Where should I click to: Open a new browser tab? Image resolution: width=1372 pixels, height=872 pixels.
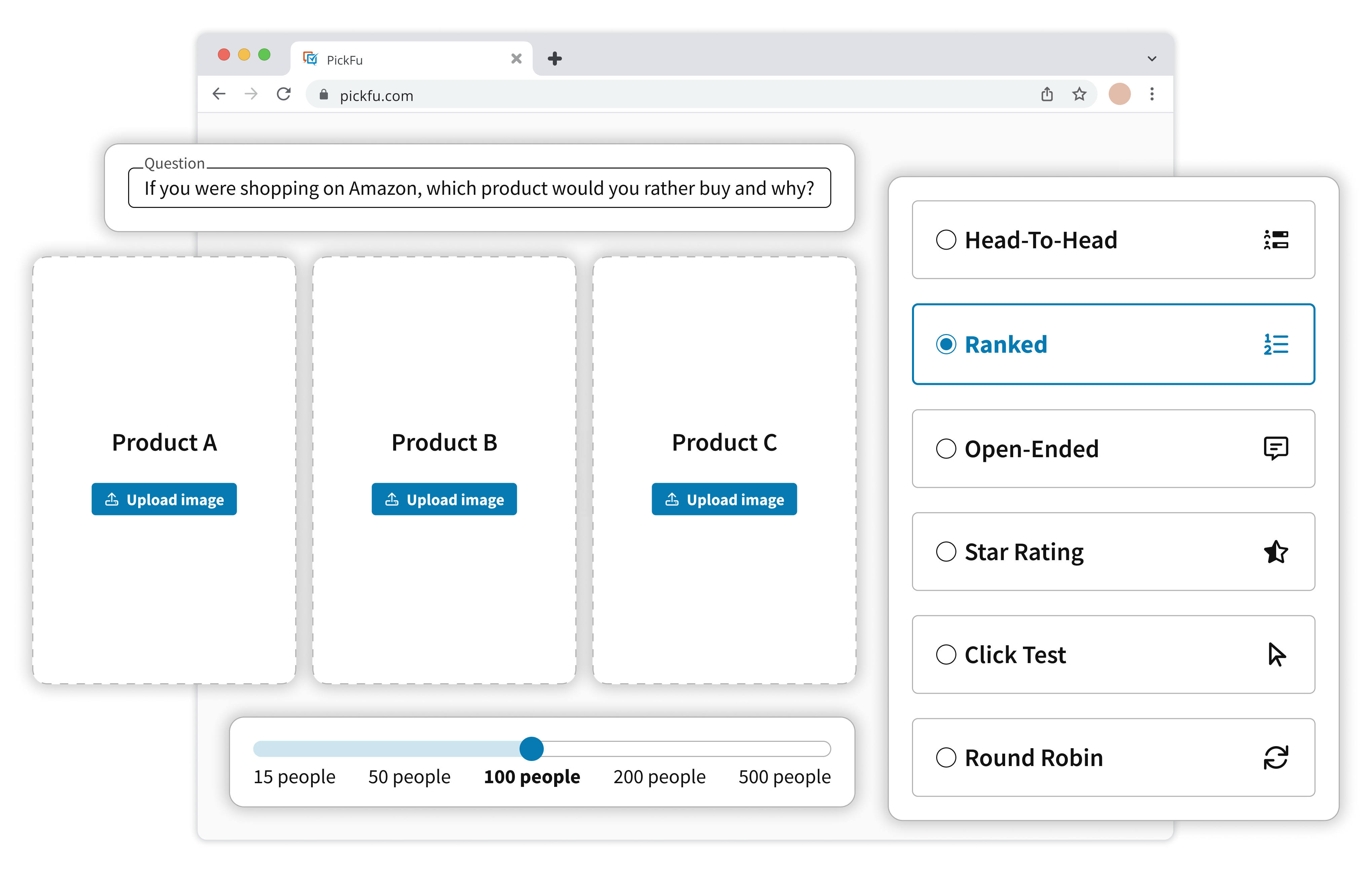pos(555,59)
